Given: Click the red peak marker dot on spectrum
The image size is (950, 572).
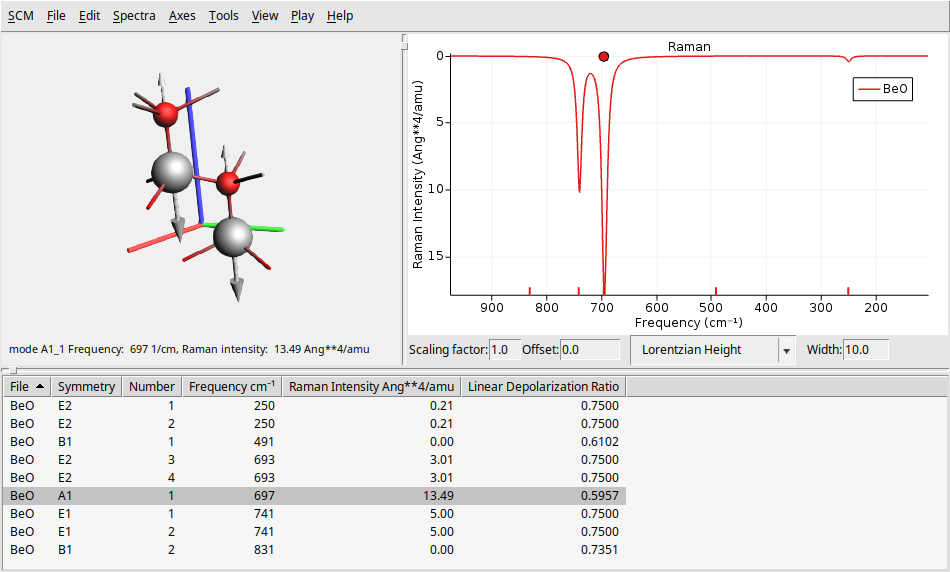Looking at the screenshot, I should (603, 57).
